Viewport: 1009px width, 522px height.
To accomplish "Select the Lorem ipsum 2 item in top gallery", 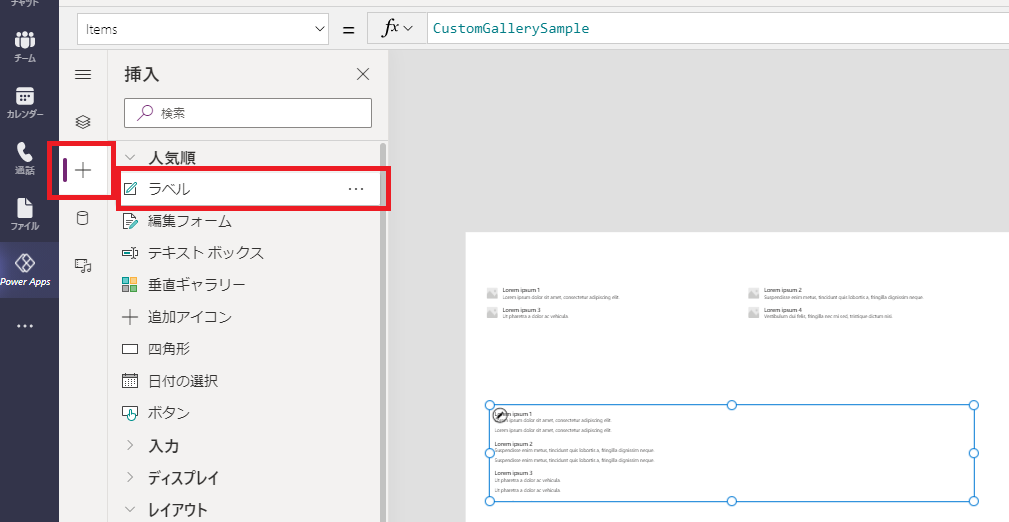I will click(837, 294).
